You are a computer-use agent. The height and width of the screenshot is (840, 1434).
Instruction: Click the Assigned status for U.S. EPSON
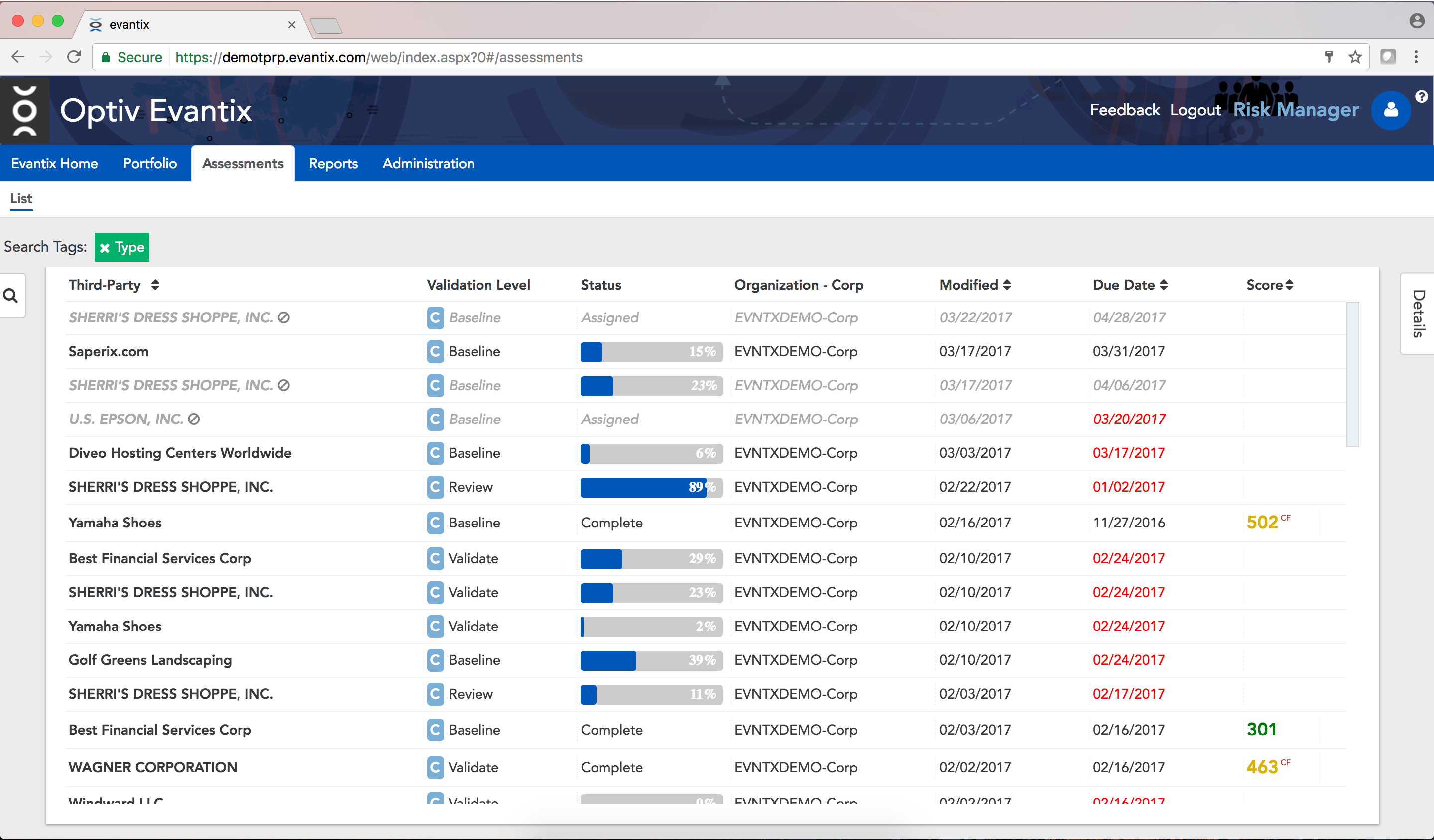point(609,419)
